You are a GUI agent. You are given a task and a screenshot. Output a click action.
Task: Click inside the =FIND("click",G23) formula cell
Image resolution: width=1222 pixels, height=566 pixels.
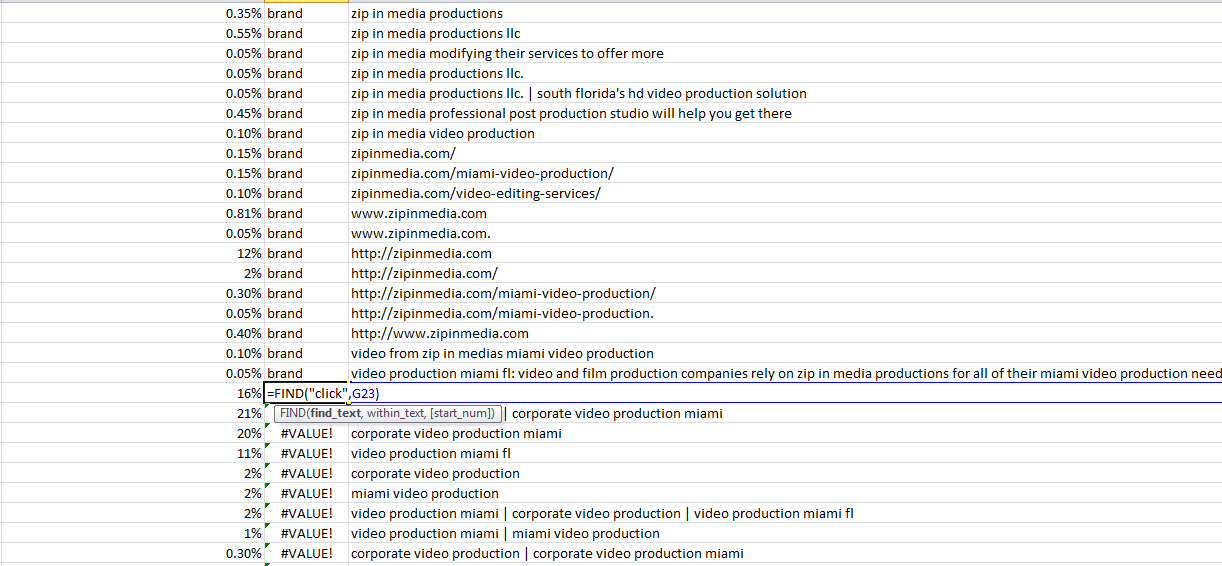tap(305, 393)
